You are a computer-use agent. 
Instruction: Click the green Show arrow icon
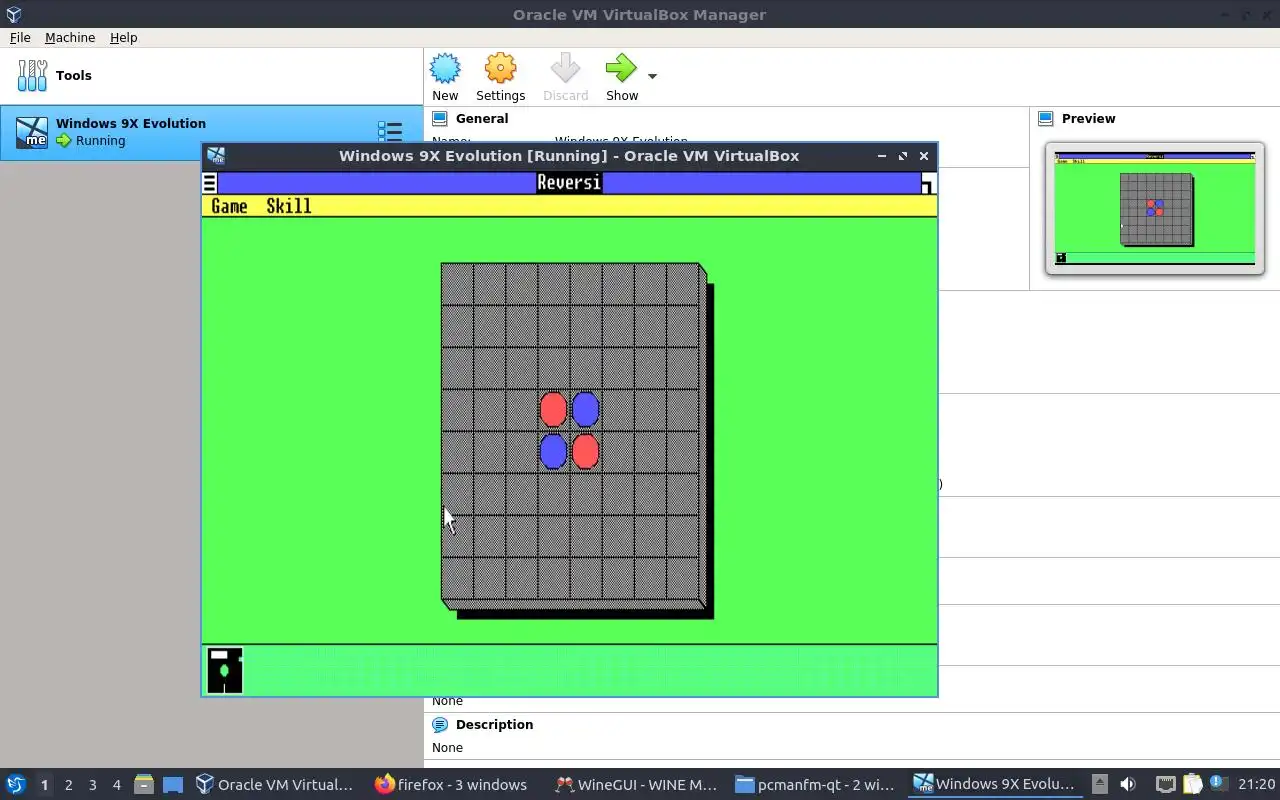tap(621, 69)
